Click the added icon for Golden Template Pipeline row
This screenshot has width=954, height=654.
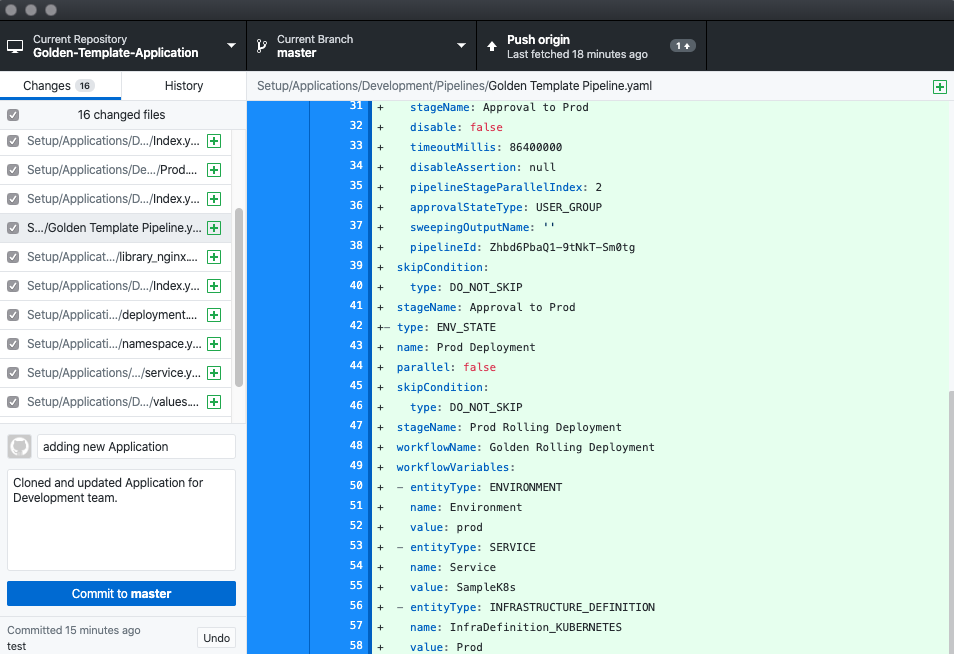[214, 228]
